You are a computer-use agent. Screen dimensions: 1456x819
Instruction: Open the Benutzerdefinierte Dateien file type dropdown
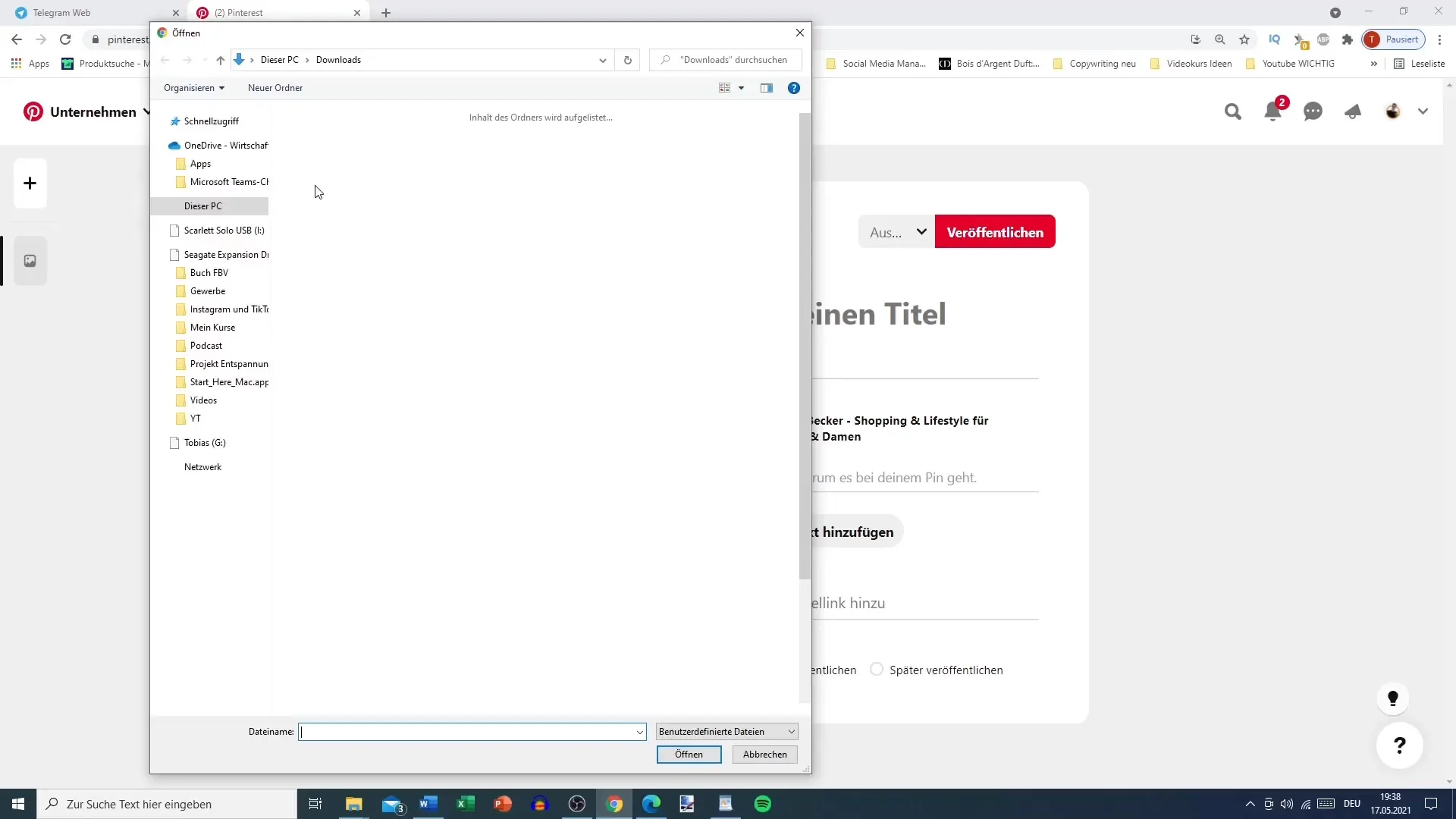[726, 732]
